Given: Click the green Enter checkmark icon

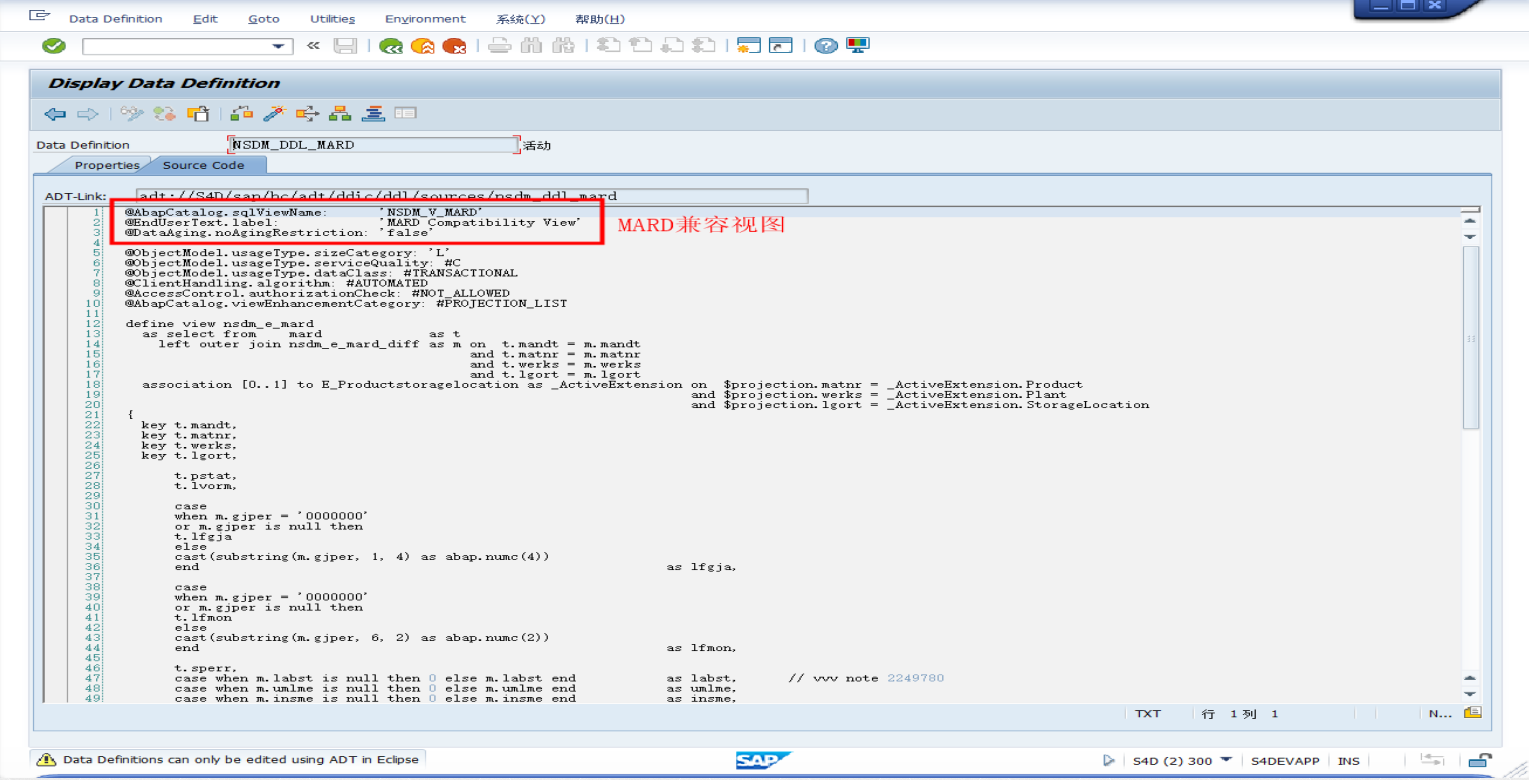Looking at the screenshot, I should pos(54,46).
